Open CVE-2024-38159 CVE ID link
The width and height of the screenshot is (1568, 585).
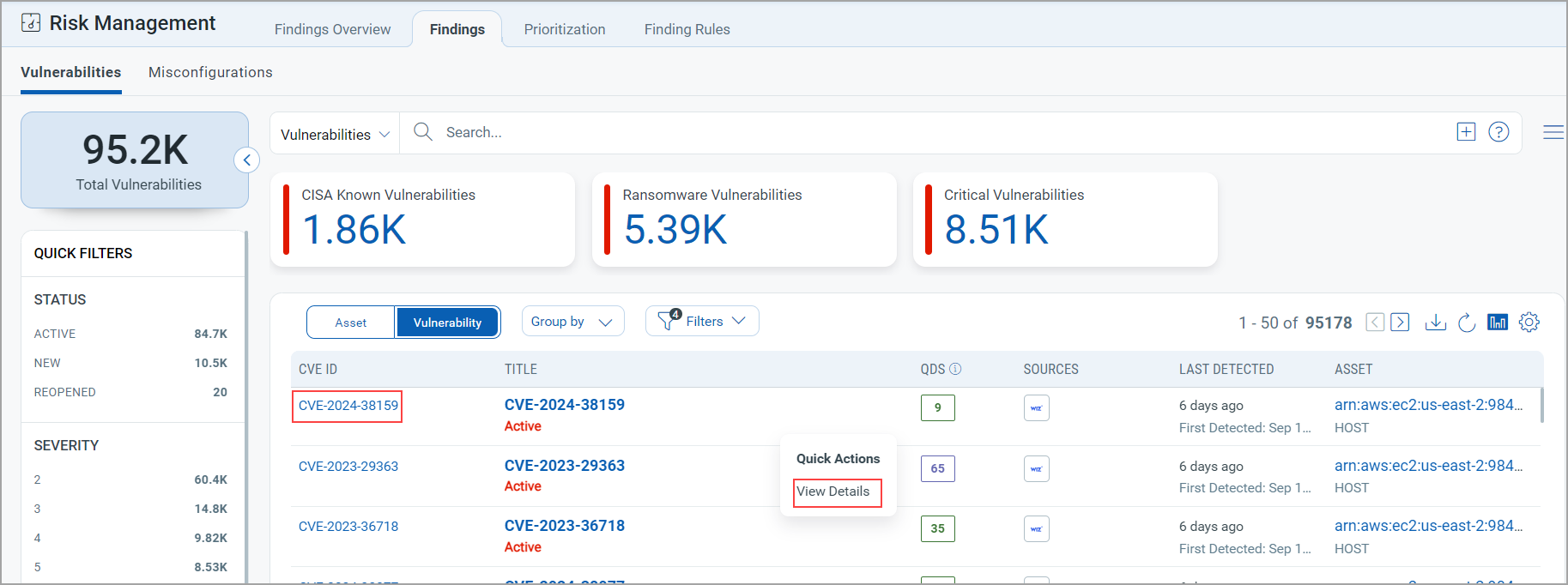point(348,406)
